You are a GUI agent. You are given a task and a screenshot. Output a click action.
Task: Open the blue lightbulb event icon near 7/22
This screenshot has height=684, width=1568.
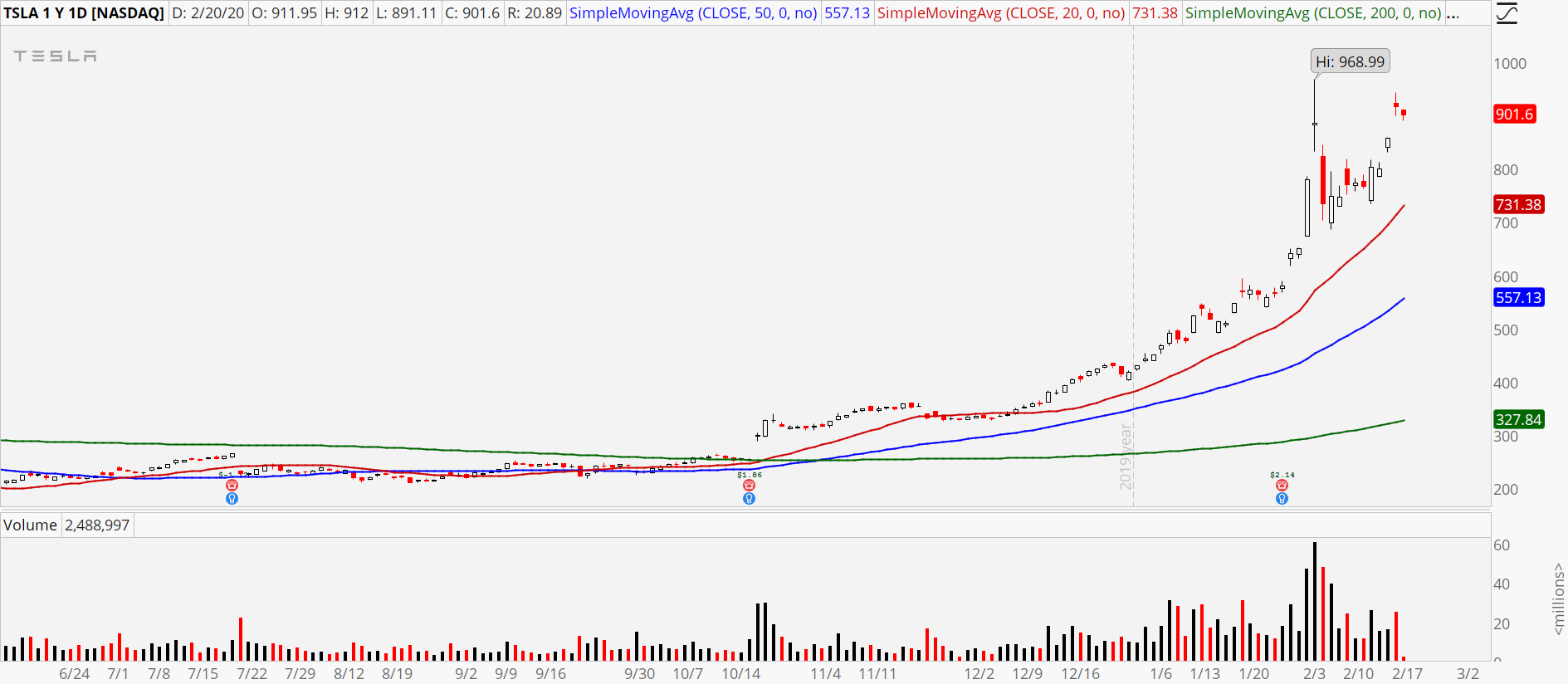pos(232,499)
